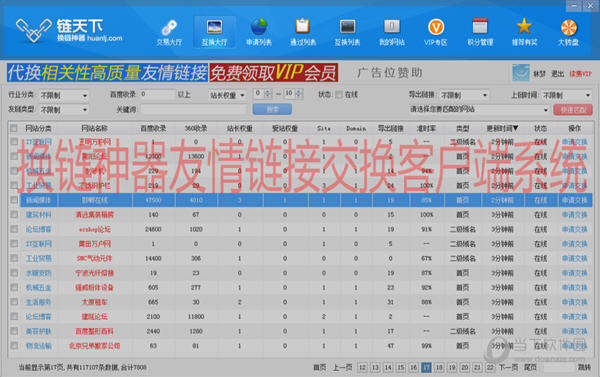Sort by the 360收录 column header
This screenshot has height=377, width=600.
click(196, 128)
